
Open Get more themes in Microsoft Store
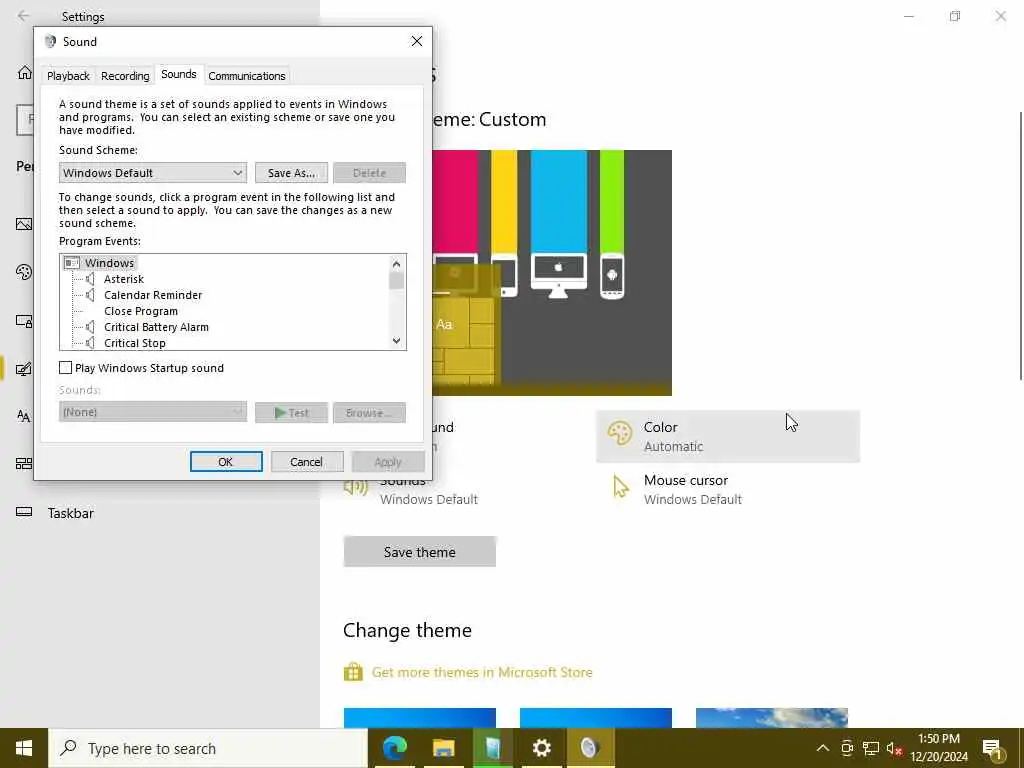pos(482,672)
